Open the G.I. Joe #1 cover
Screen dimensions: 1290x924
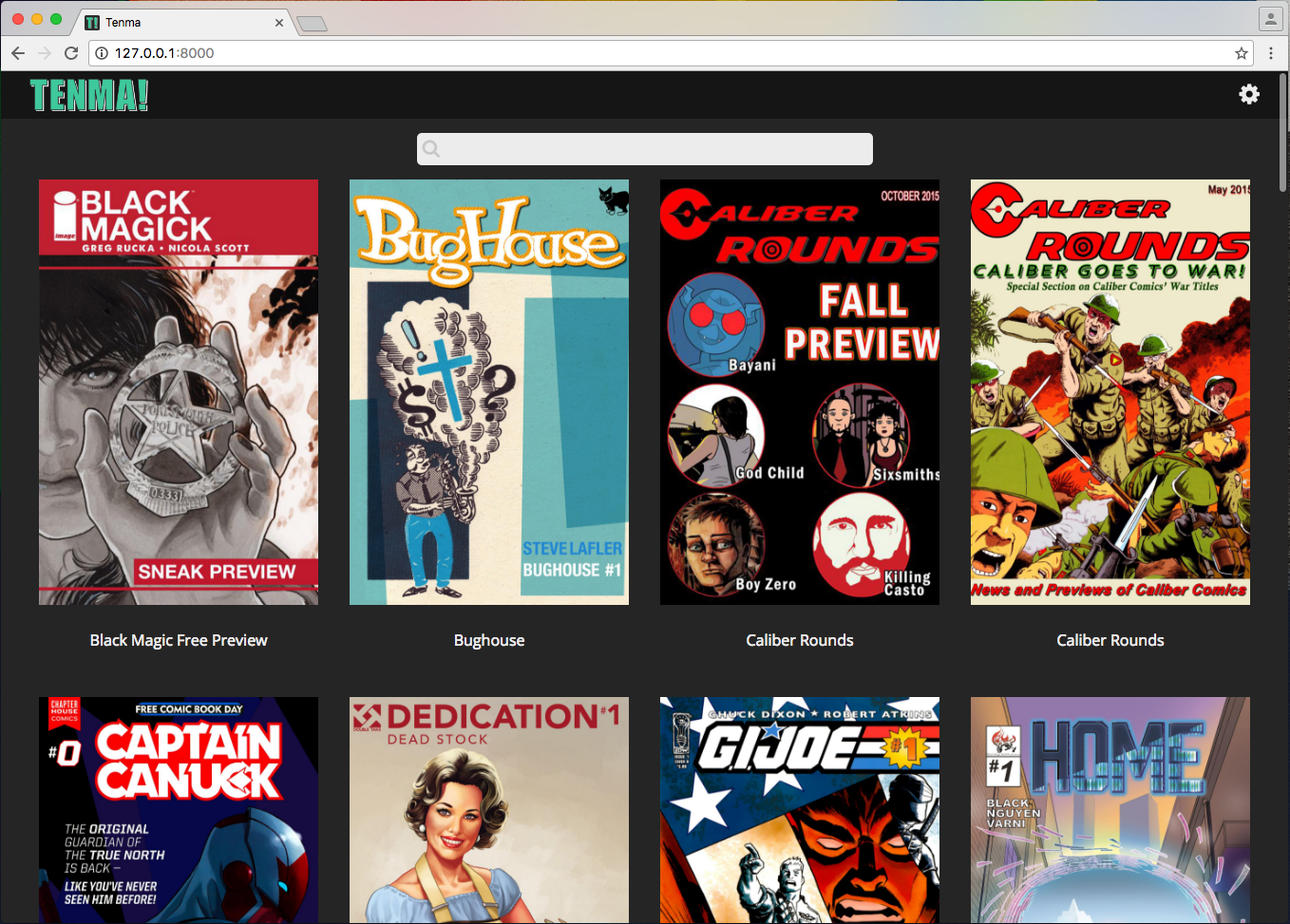[800, 810]
